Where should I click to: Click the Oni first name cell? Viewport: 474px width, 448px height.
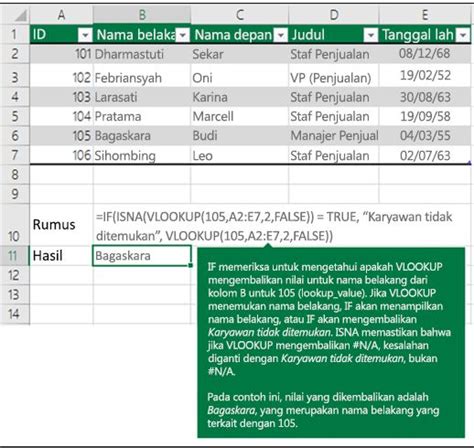(x=239, y=77)
